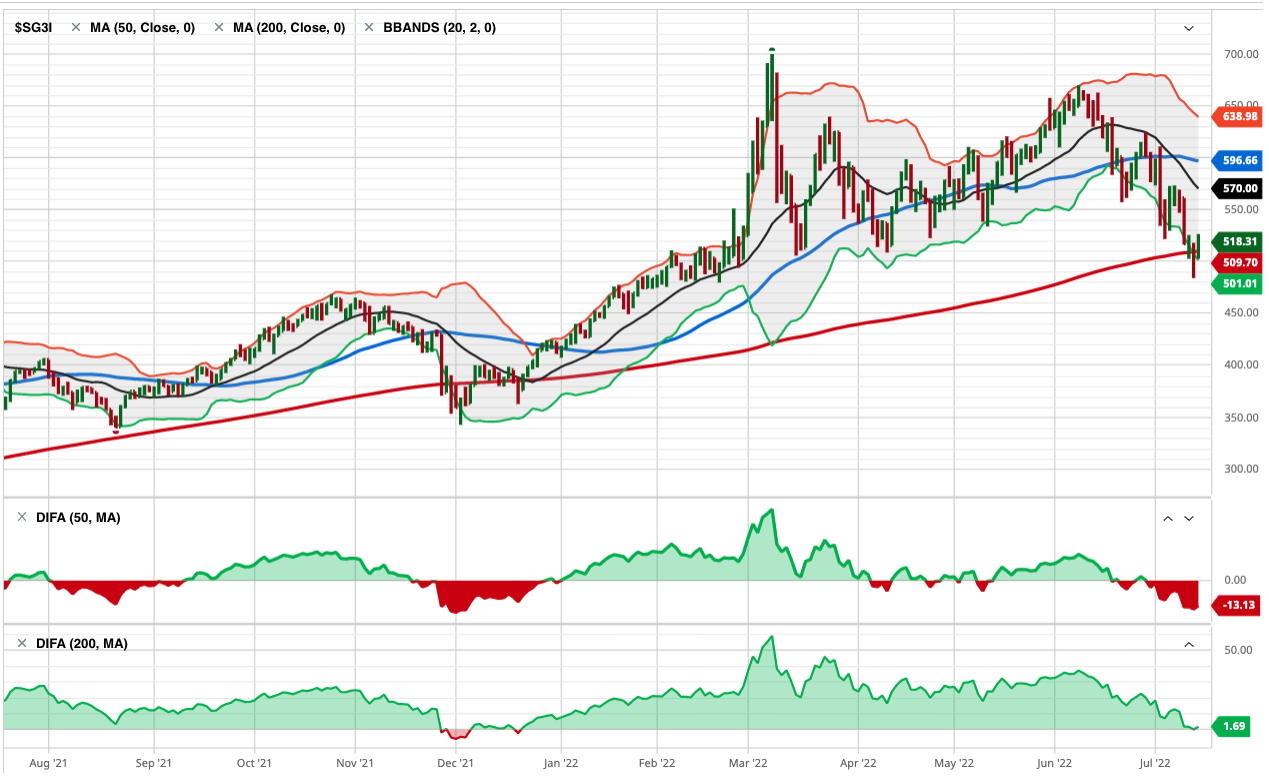Open MA (50, Close, 0) settings label

pos(142,28)
